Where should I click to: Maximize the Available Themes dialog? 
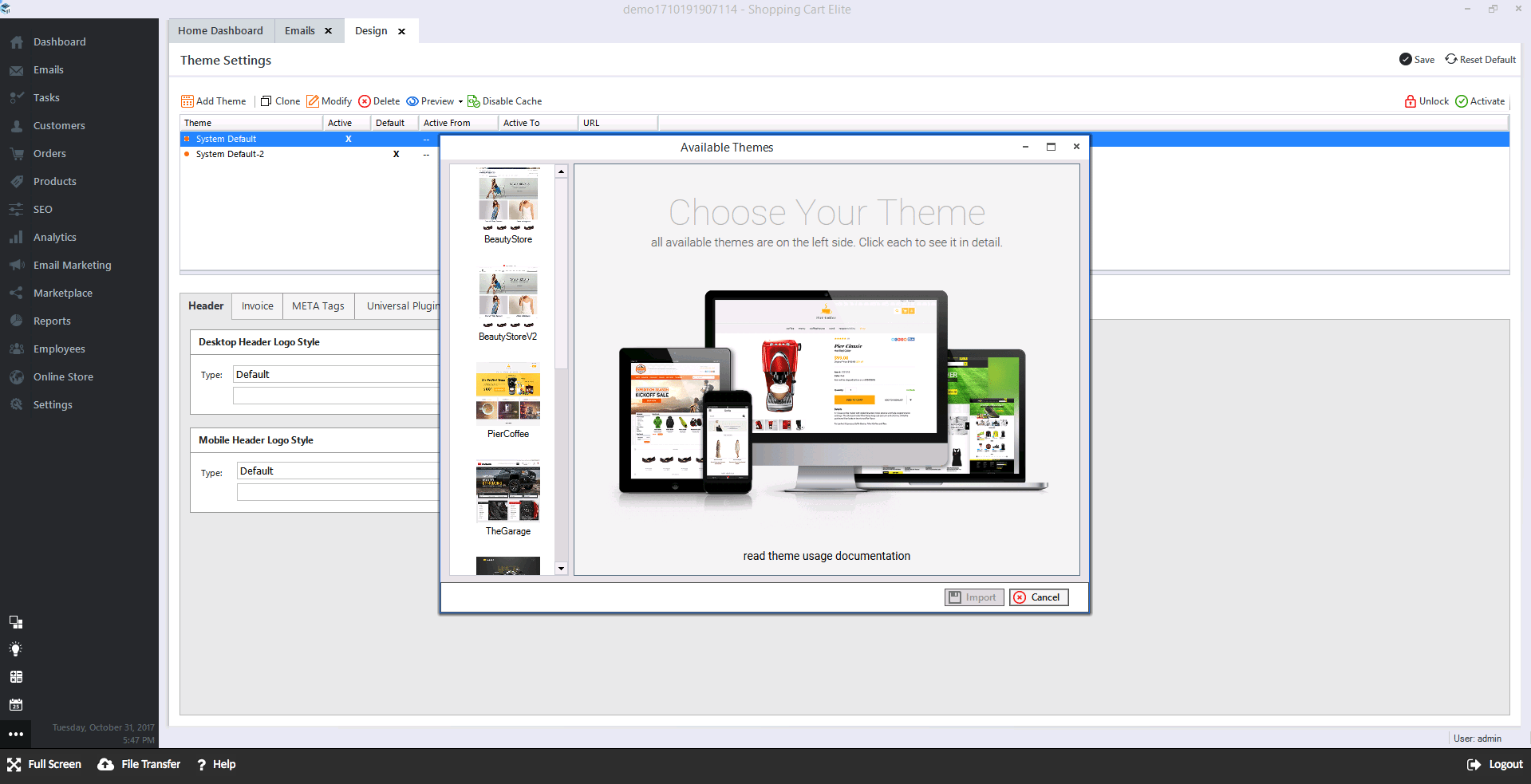(x=1051, y=147)
